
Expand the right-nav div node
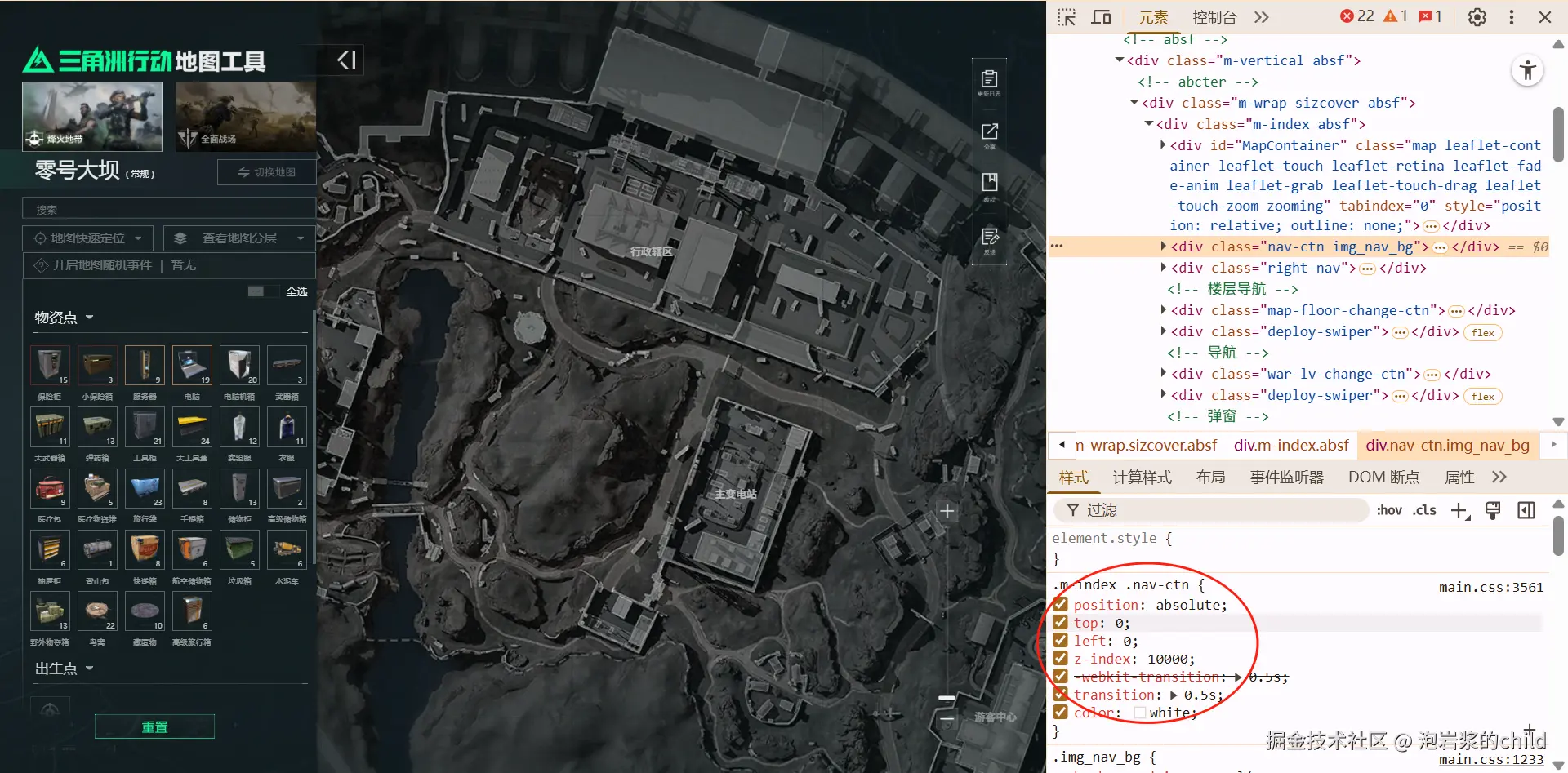click(1163, 268)
